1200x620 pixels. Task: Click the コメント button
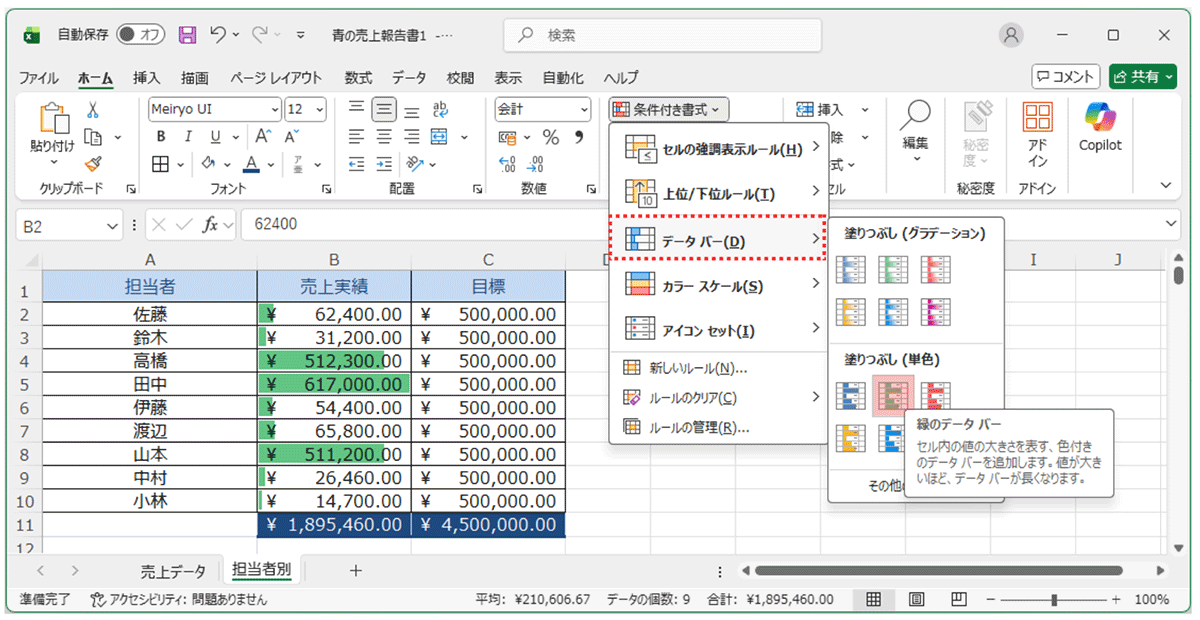point(1066,76)
